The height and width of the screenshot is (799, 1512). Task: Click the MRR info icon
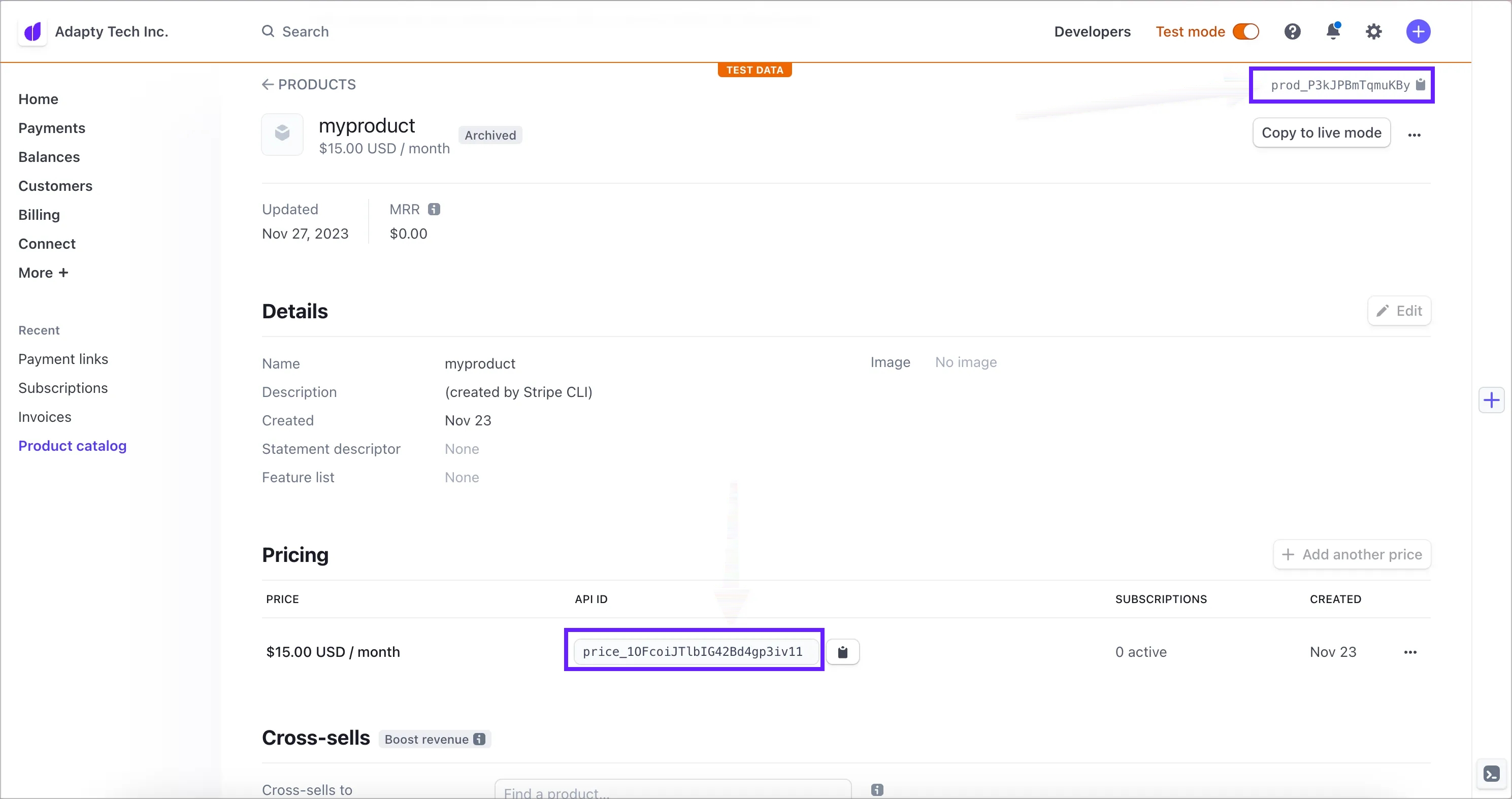(x=434, y=210)
